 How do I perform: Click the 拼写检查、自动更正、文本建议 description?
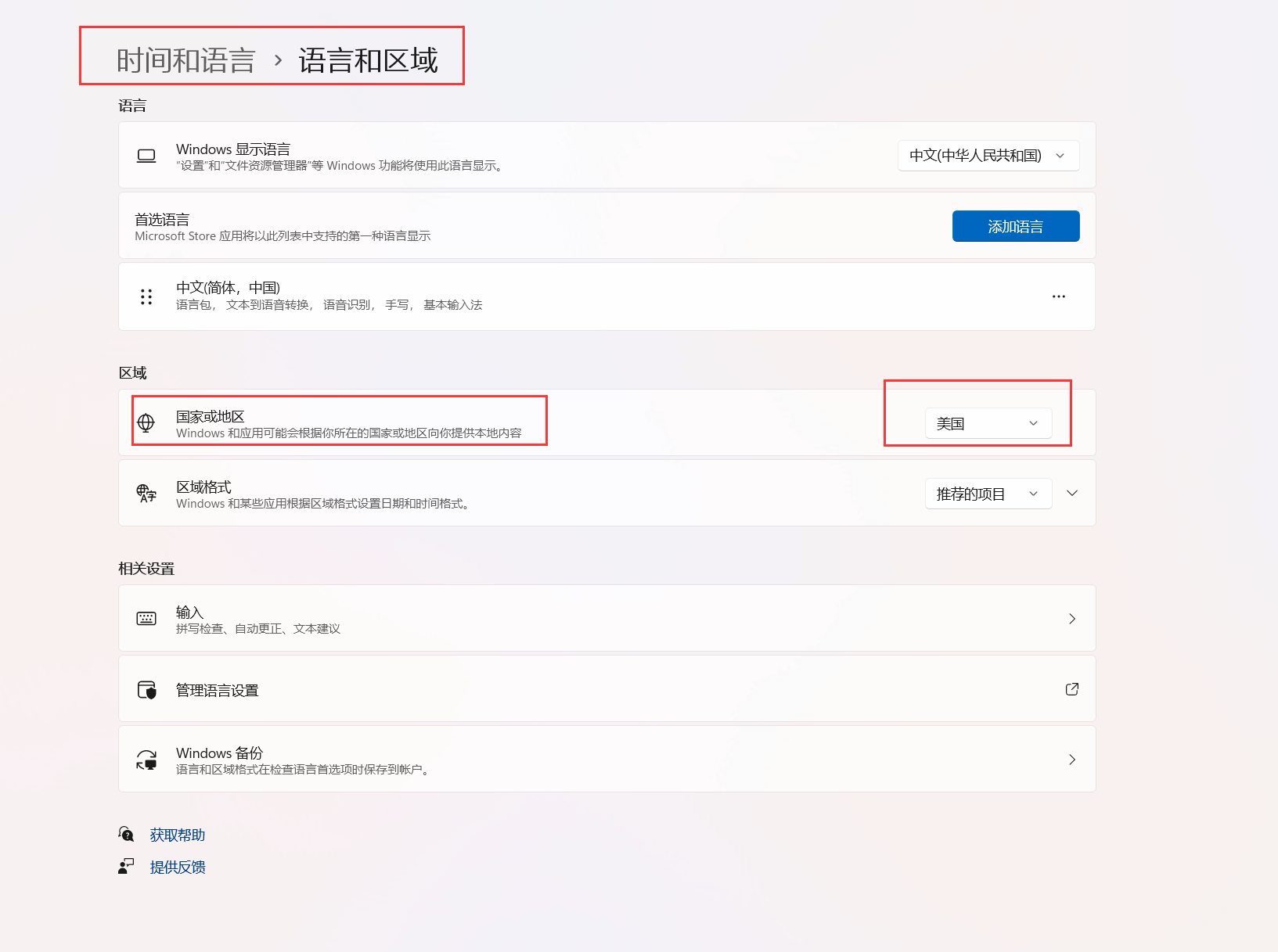point(258,629)
